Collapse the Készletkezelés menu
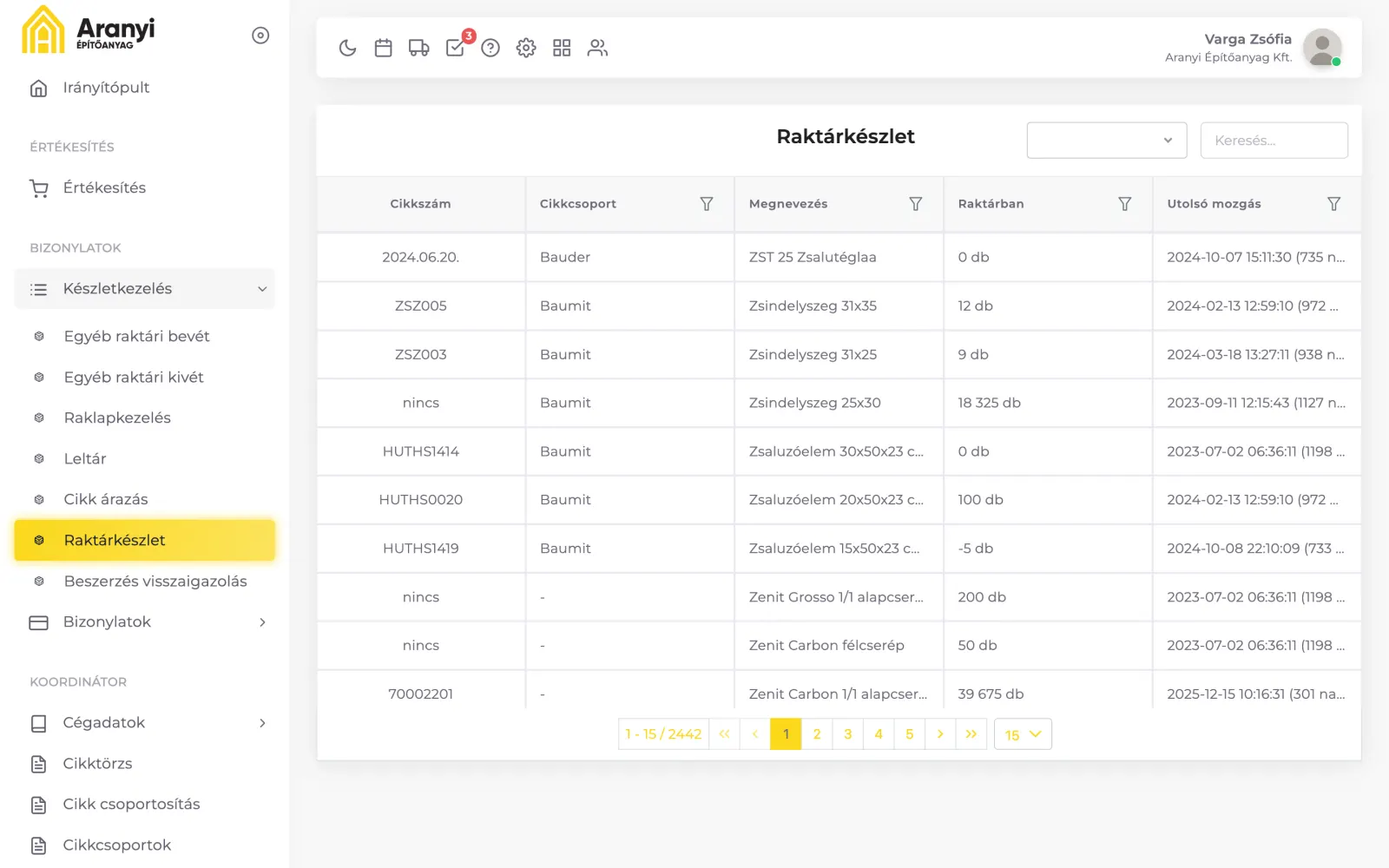The height and width of the screenshot is (868, 1389). [x=144, y=289]
